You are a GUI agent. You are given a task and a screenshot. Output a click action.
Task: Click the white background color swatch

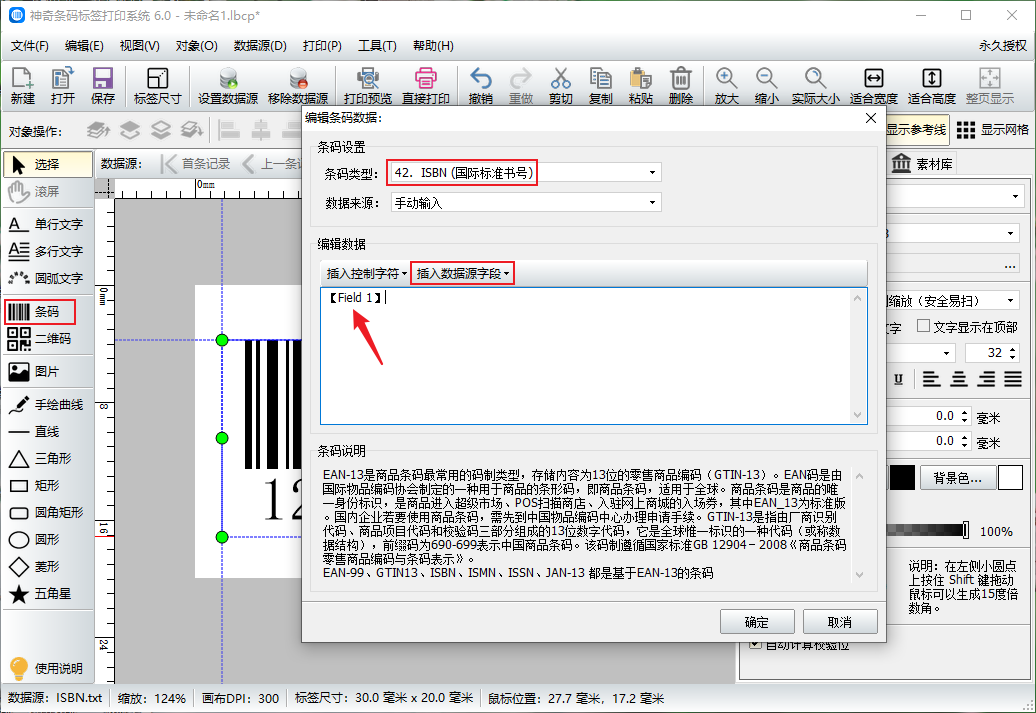(1010, 477)
